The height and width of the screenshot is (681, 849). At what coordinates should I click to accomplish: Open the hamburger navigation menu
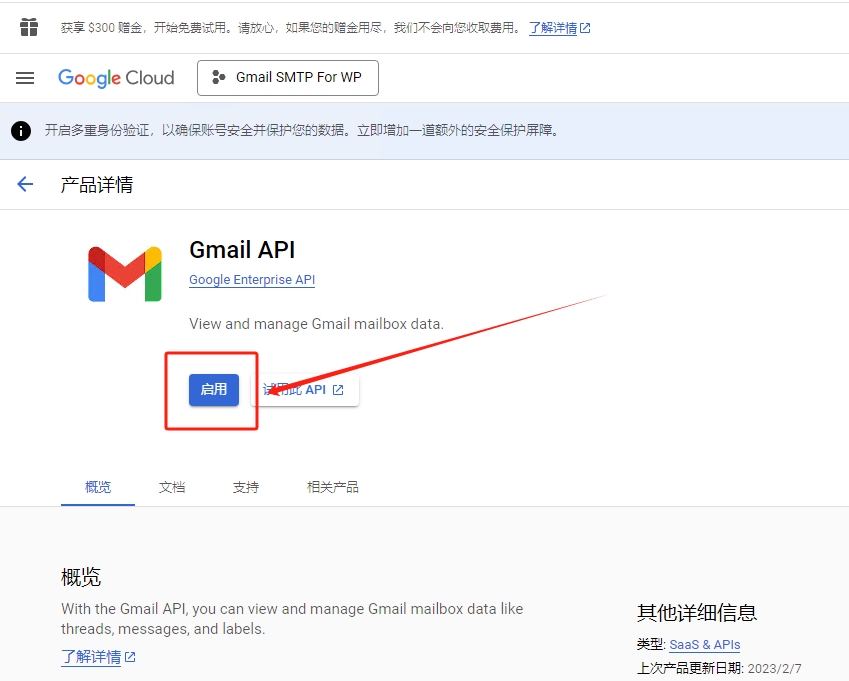(x=25, y=78)
